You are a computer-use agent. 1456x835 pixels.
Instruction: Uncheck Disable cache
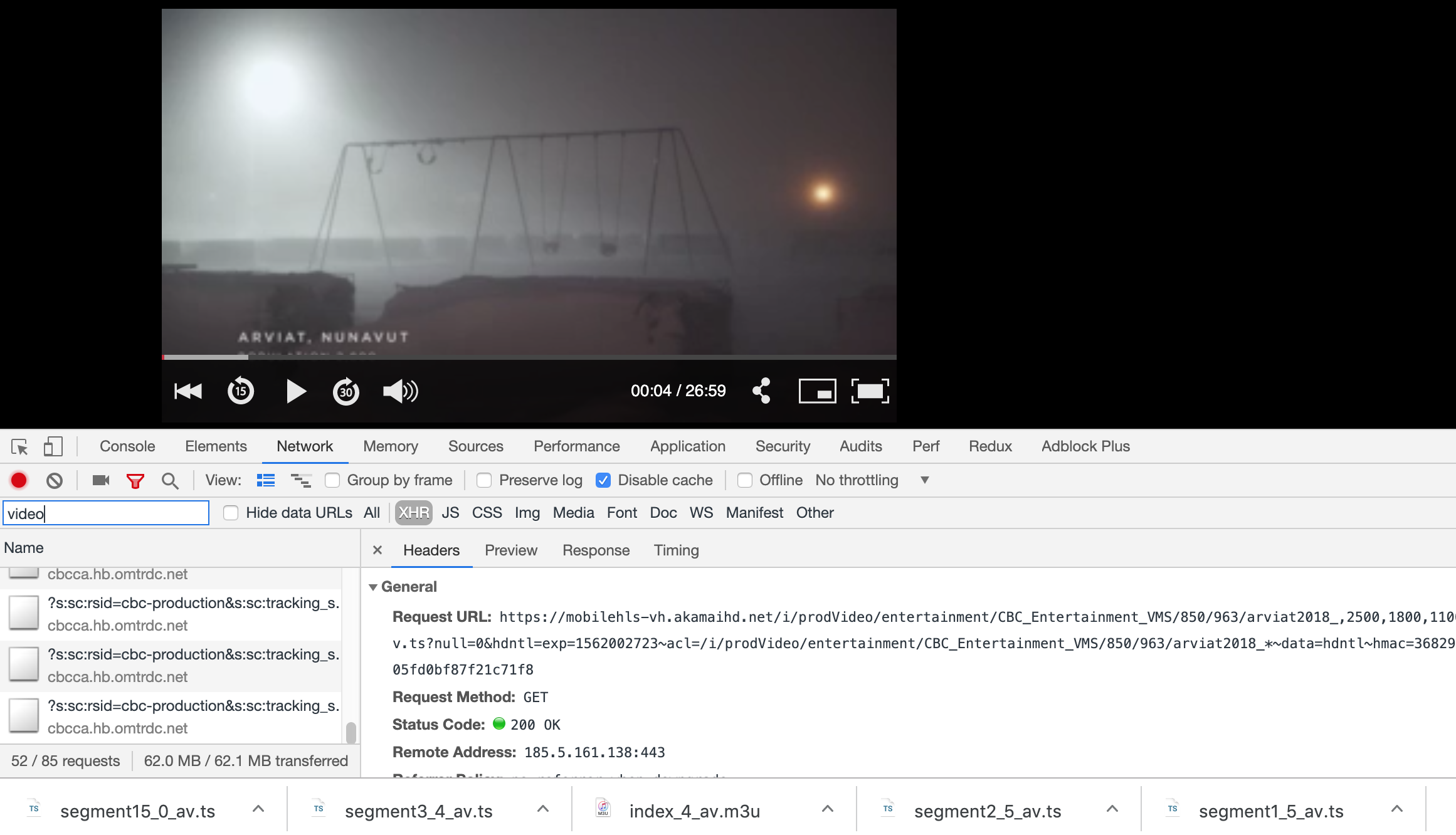[603, 480]
